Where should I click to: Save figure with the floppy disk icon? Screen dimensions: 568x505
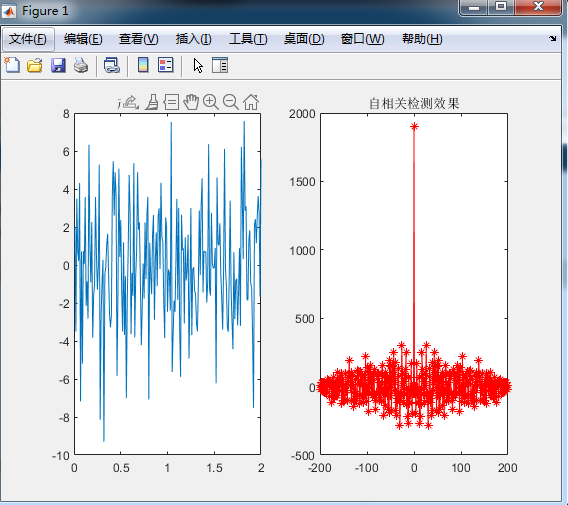(x=58, y=66)
